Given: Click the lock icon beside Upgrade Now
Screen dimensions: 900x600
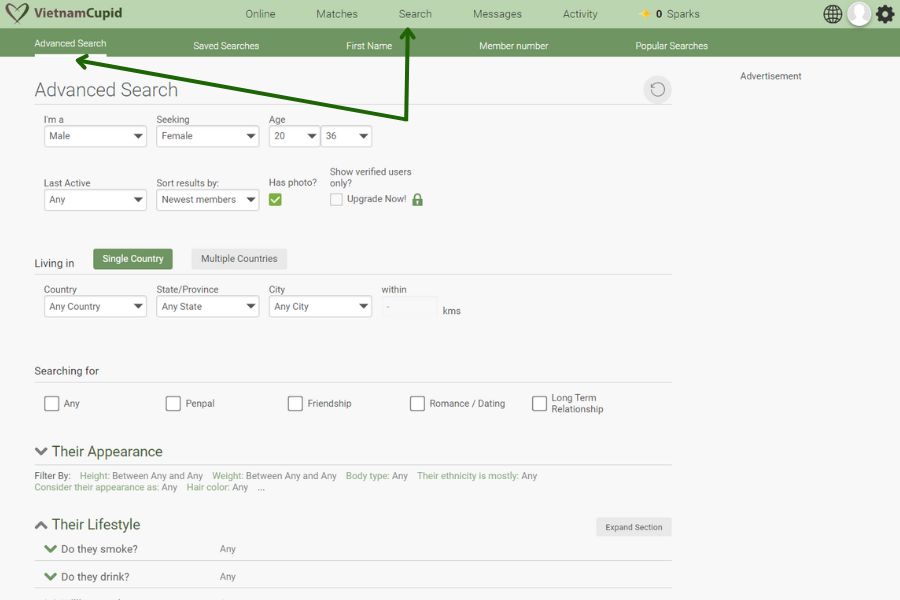Looking at the screenshot, I should [418, 200].
